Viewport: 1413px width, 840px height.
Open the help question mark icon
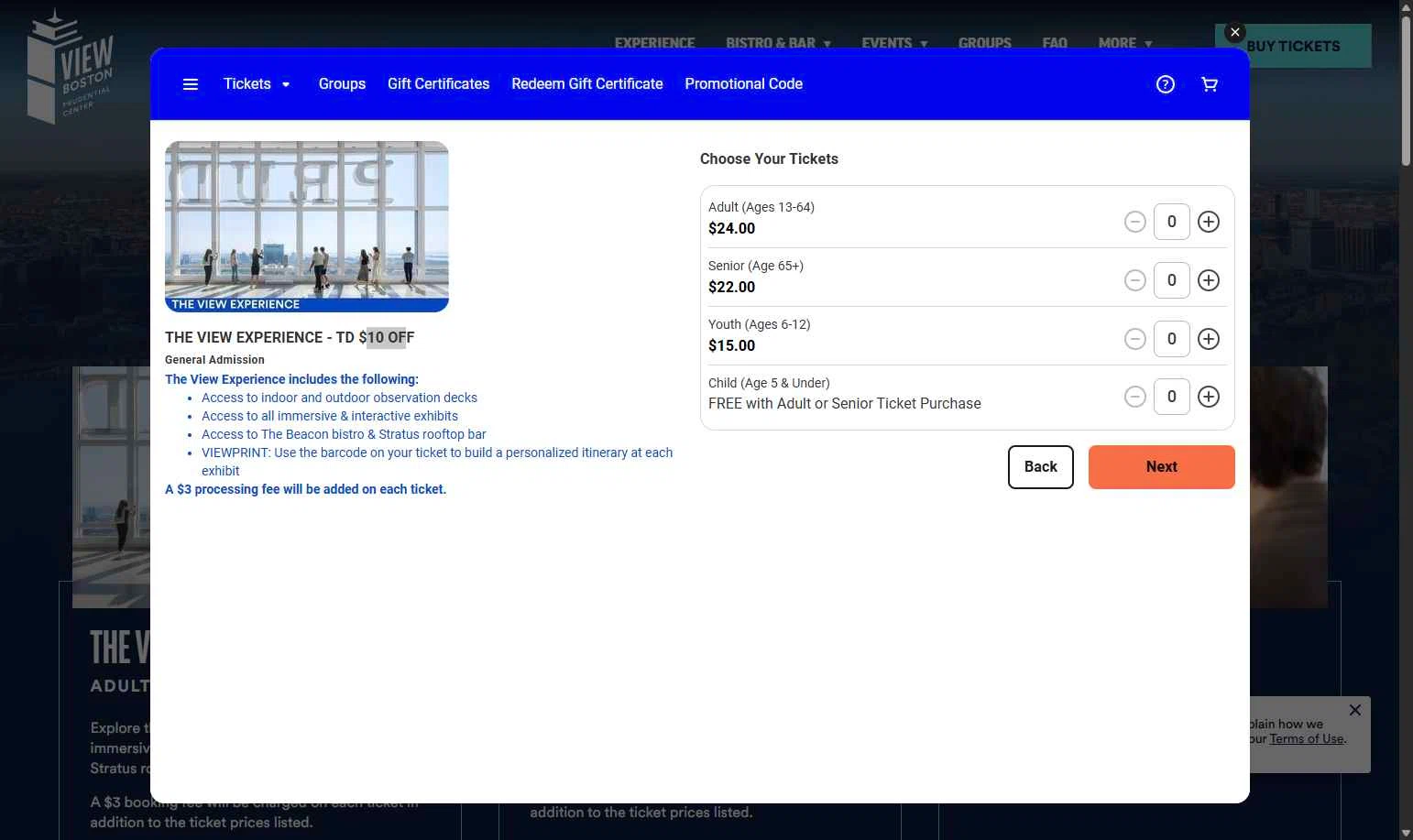pos(1166,84)
